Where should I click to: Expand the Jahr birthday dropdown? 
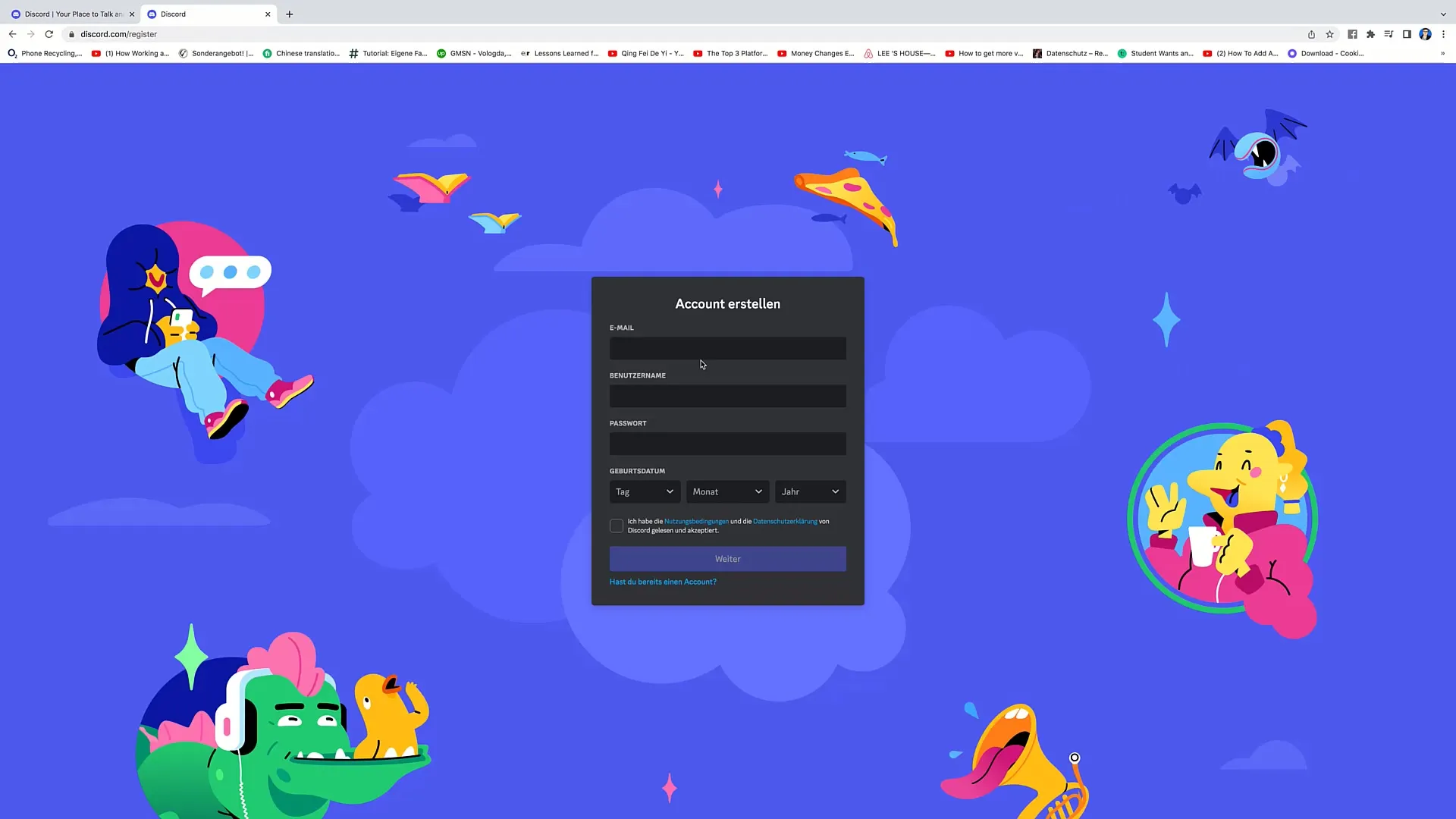point(810,491)
